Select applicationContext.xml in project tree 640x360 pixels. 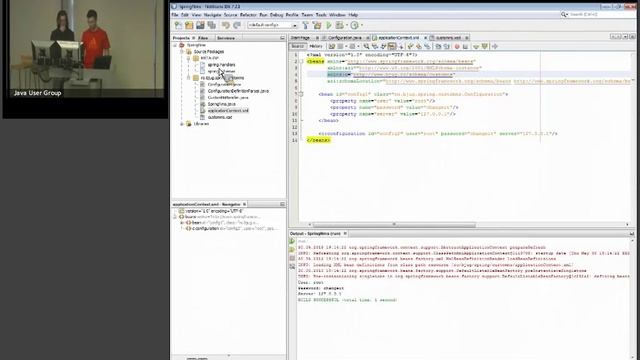tap(228, 111)
